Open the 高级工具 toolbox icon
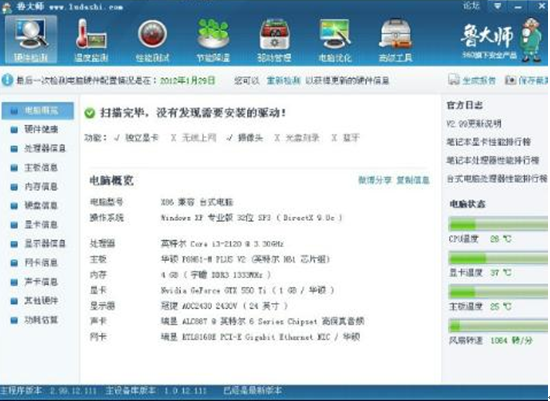This screenshot has width=550, height=401. click(x=395, y=39)
